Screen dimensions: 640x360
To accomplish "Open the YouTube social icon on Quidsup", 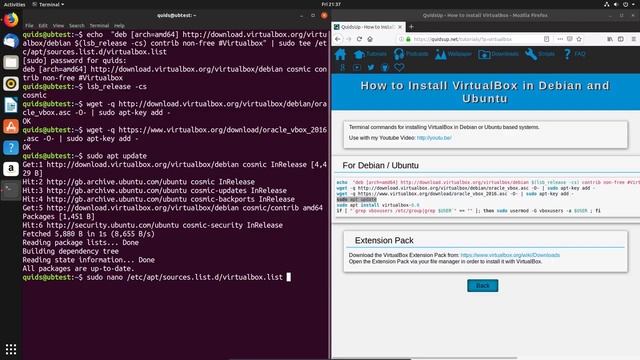I will pyautogui.click(x=357, y=67).
